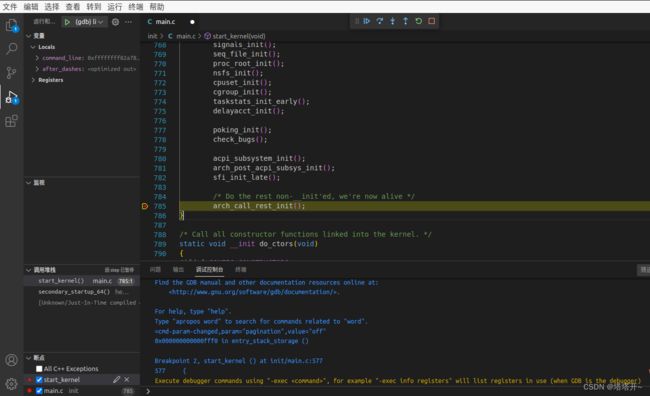Collapse the 变量 (Variables) section
This screenshot has height=396, width=650.
click(x=29, y=36)
